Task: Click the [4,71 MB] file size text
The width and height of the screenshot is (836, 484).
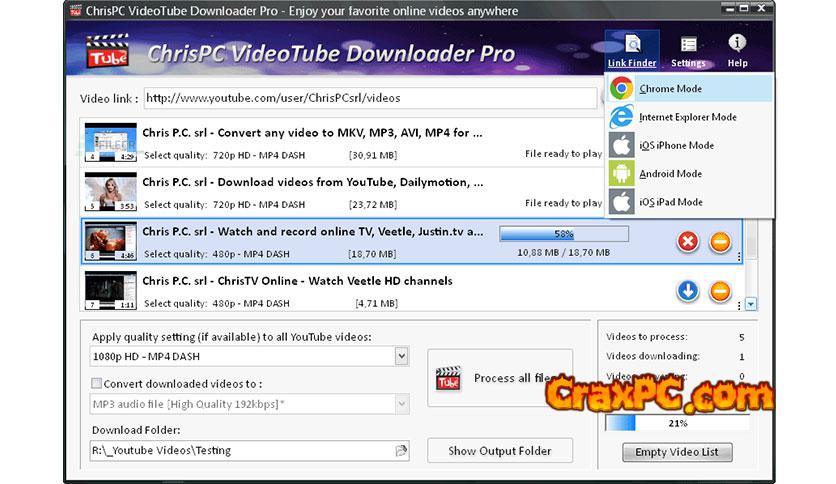Action: 376,303
